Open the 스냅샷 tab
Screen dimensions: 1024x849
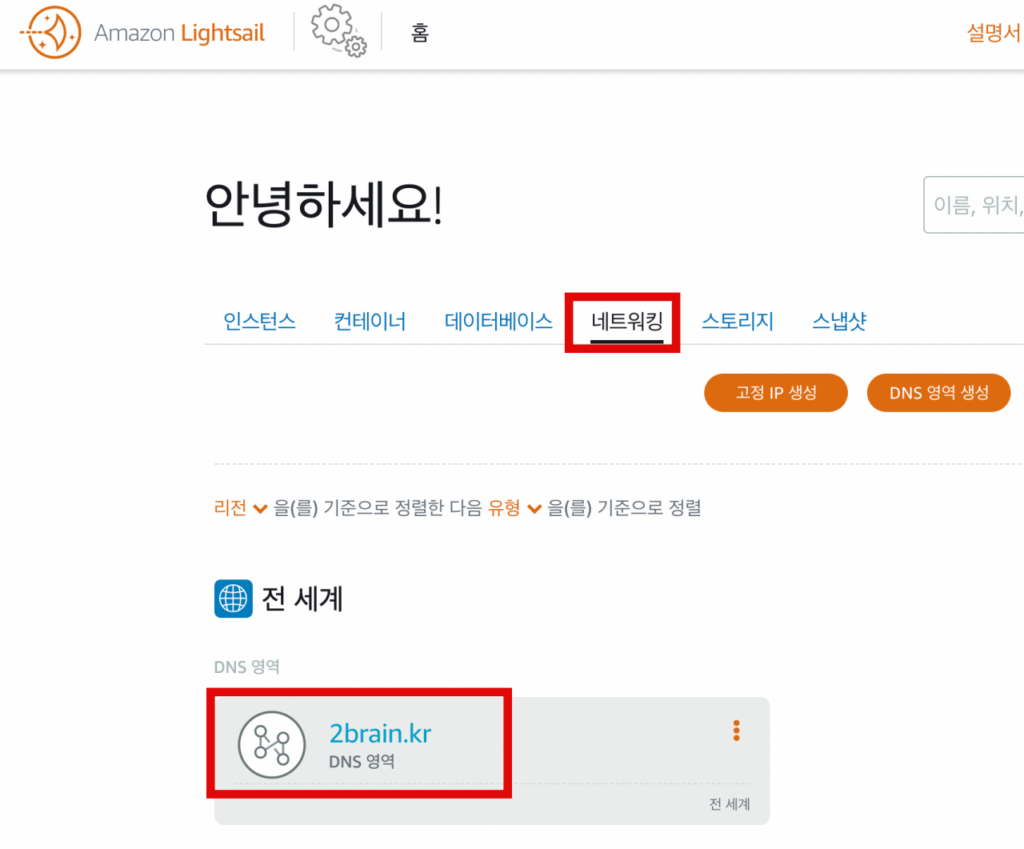click(x=839, y=322)
